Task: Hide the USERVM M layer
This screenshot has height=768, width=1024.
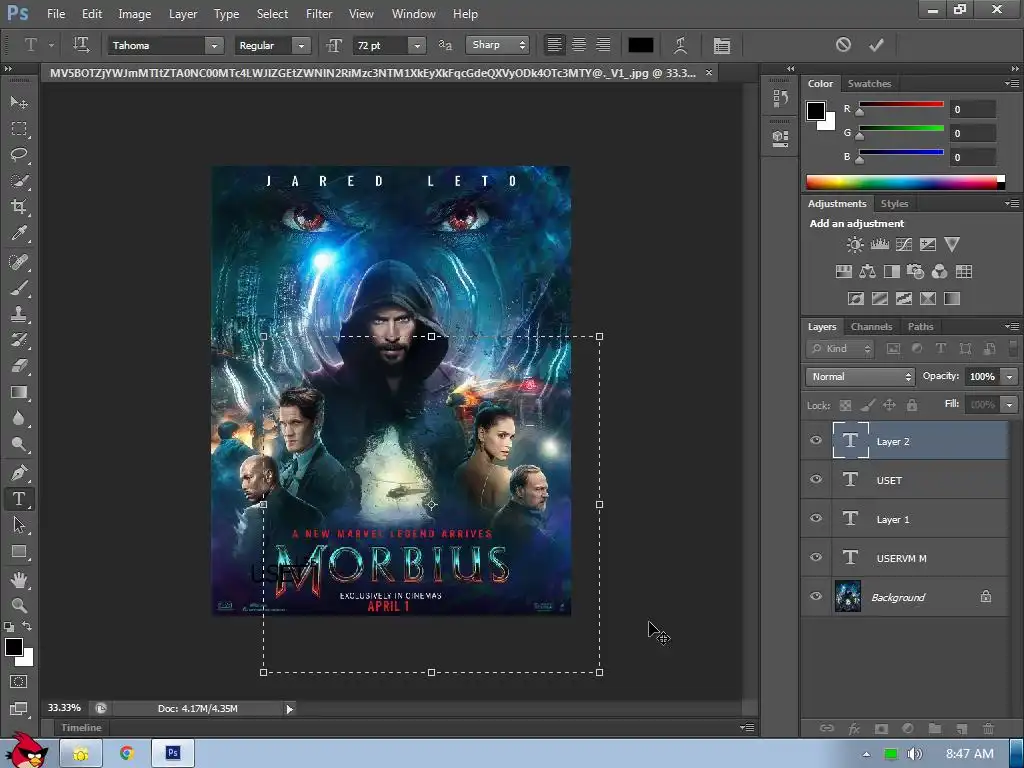Action: (x=816, y=558)
